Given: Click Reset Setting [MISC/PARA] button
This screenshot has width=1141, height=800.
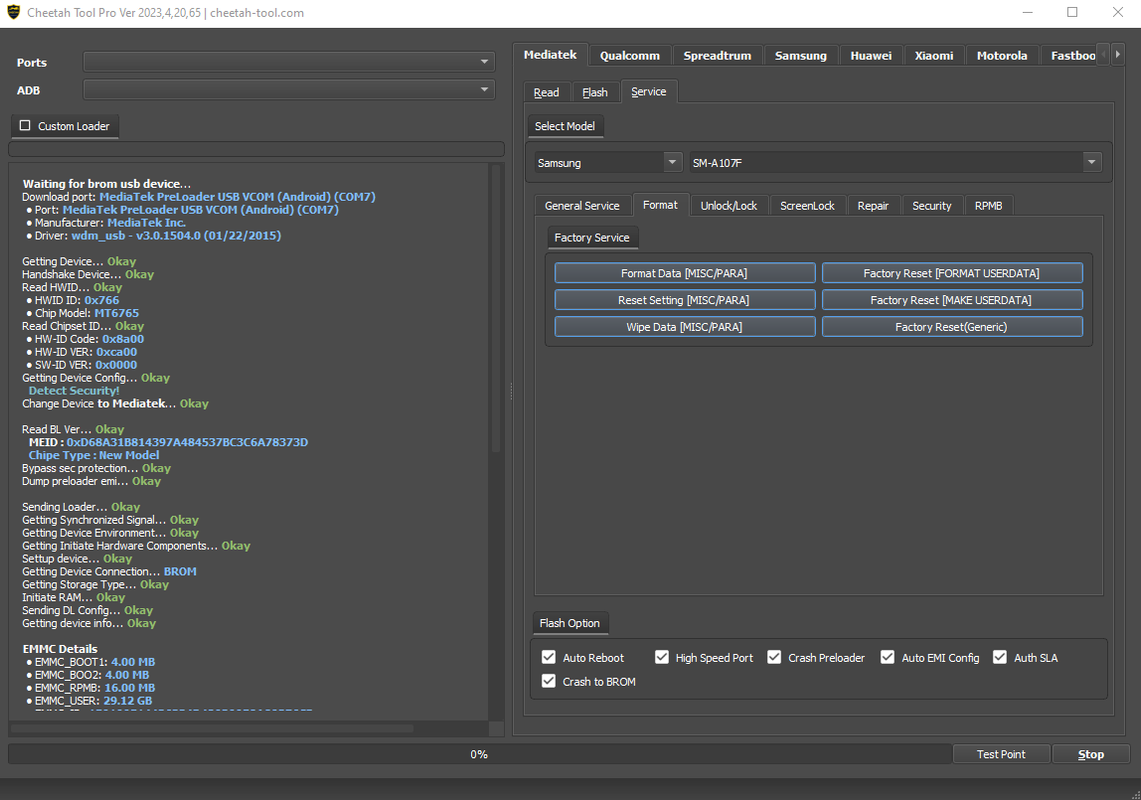Looking at the screenshot, I should [685, 300].
